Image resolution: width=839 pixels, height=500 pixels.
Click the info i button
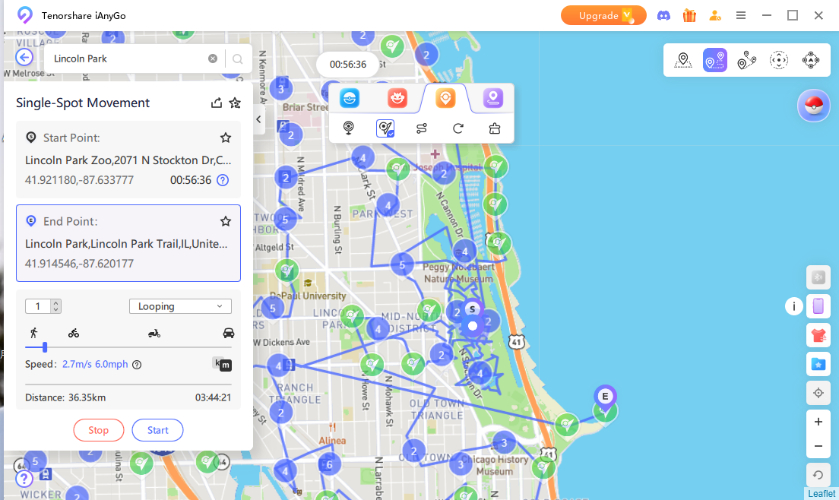(794, 306)
